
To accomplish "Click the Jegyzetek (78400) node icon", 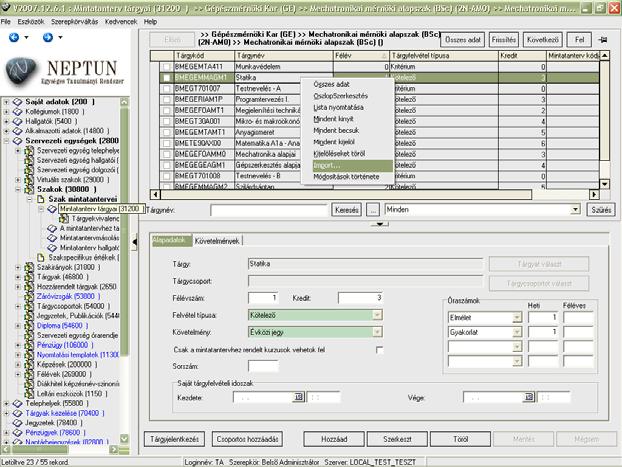I will click(x=17, y=423).
